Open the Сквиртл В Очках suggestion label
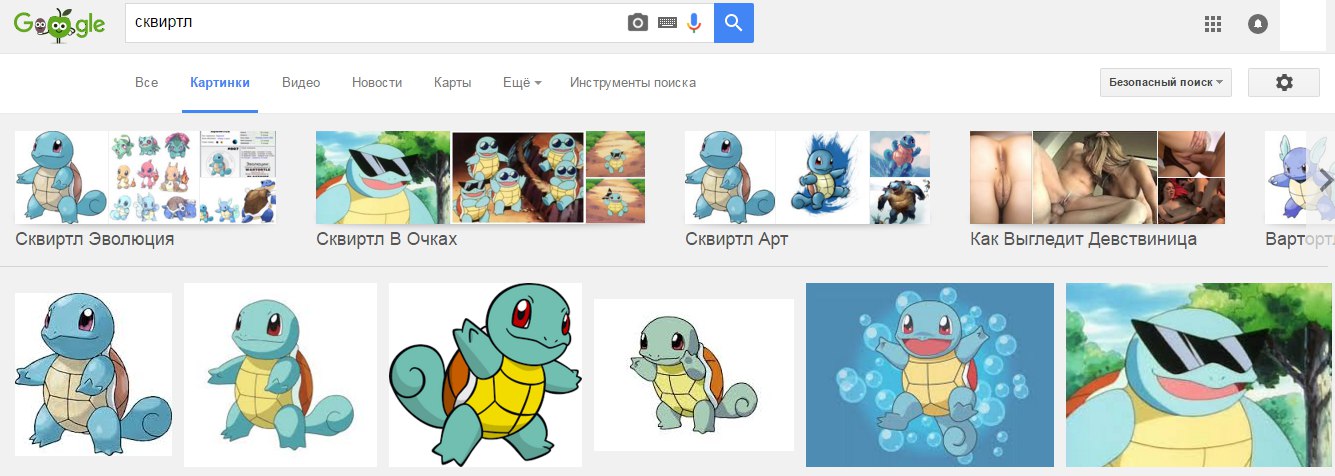The height and width of the screenshot is (476, 1335). pyautogui.click(x=387, y=240)
